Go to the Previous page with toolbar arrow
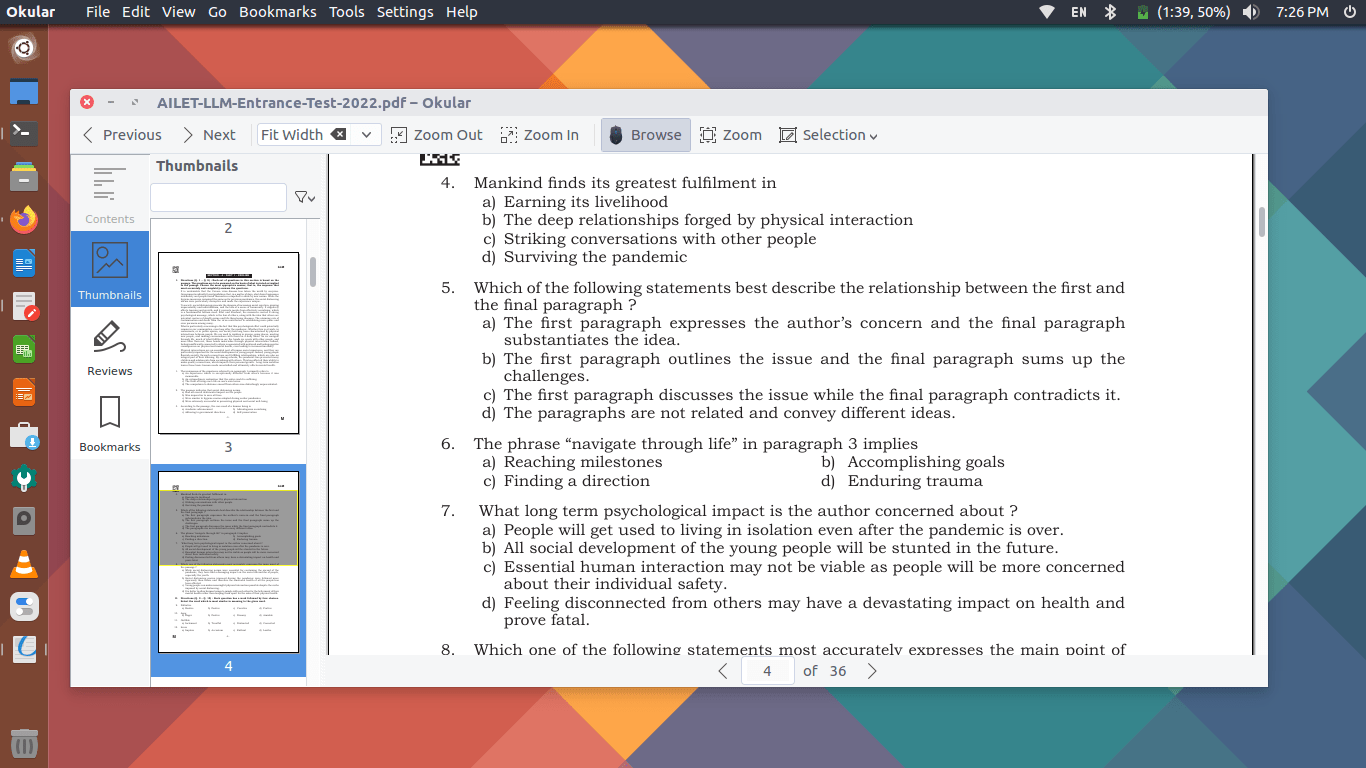 pos(120,135)
